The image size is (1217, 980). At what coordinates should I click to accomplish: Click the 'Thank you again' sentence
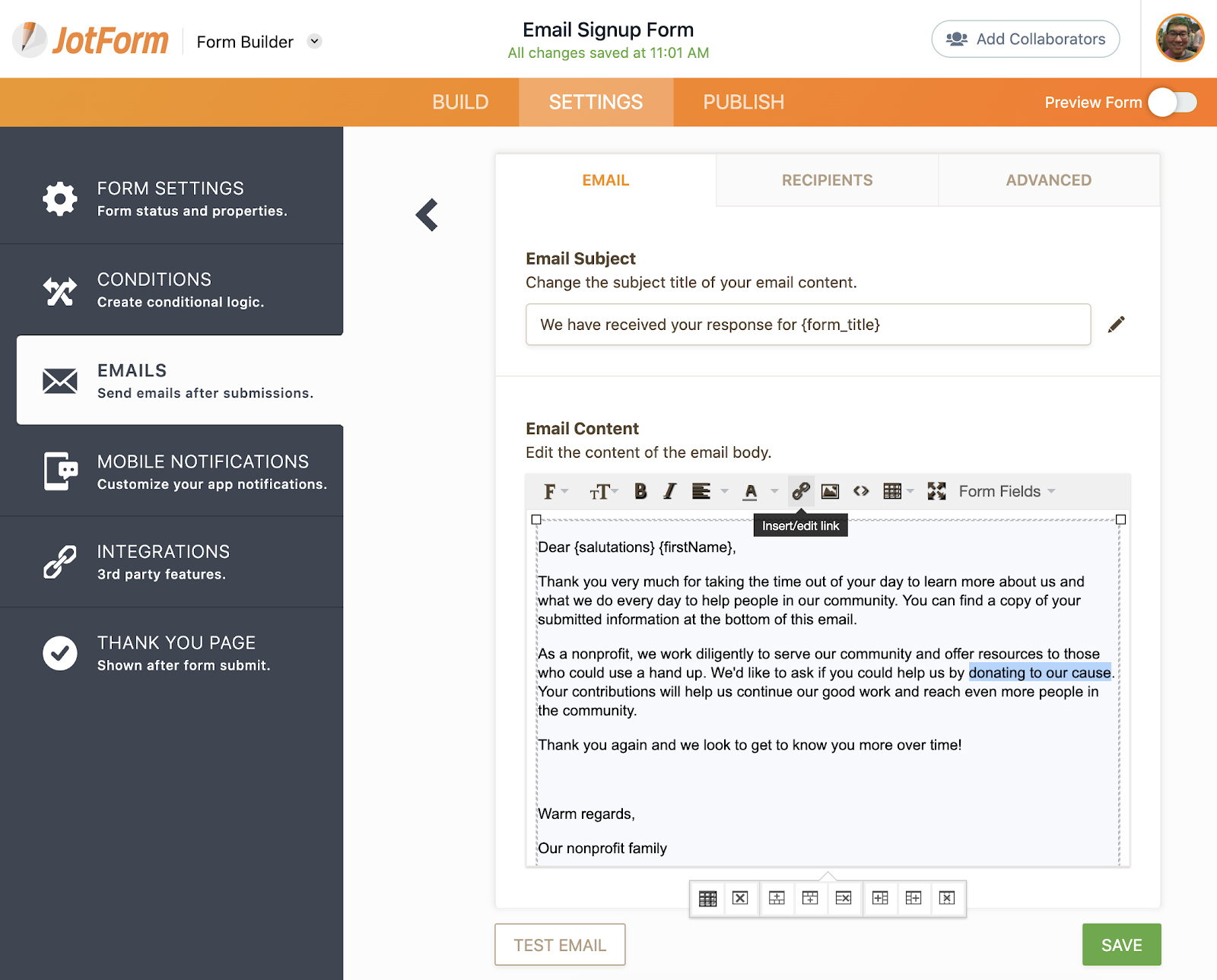750,745
